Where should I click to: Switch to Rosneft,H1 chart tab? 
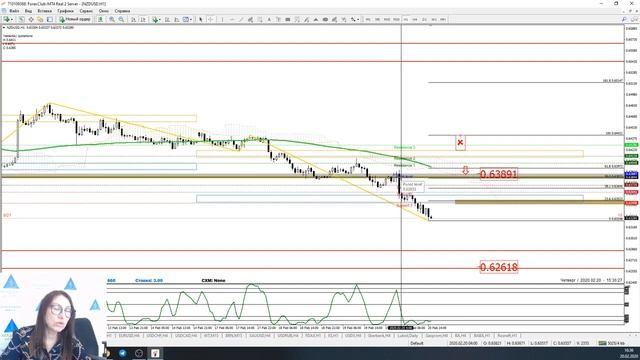507,336
